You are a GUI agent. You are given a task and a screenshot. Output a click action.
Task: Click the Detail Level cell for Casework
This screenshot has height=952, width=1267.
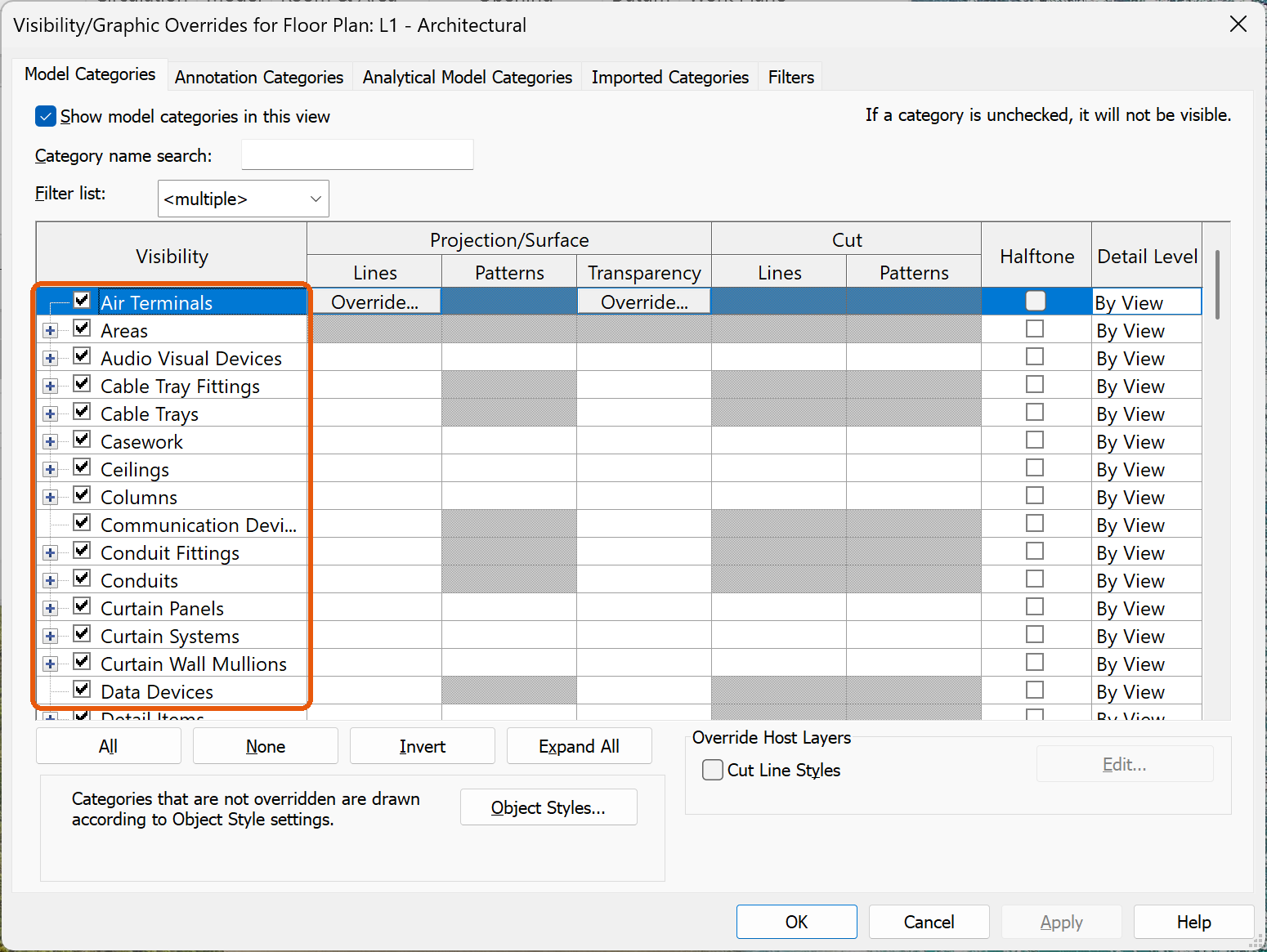pos(1147,442)
